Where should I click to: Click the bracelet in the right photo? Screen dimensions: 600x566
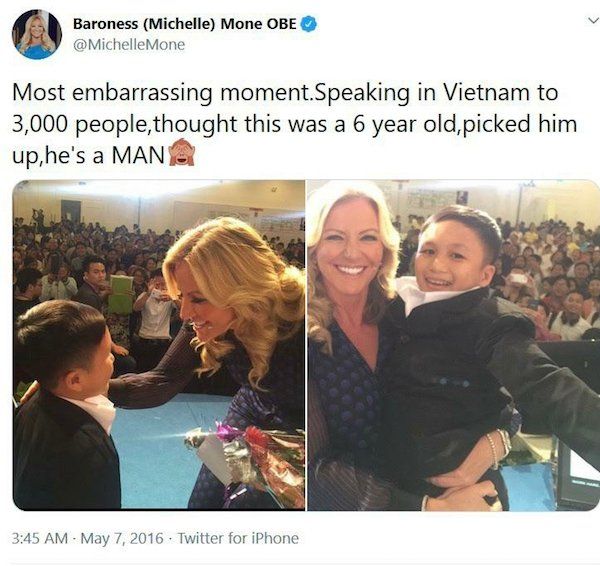(499, 449)
